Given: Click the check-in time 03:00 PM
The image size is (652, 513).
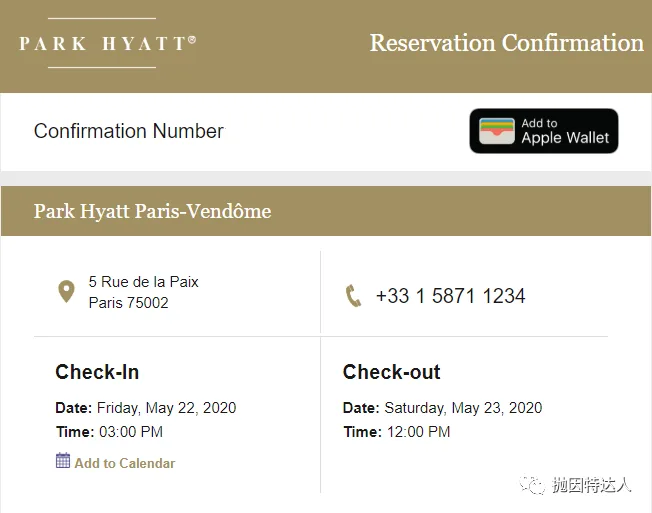Looking at the screenshot, I should [x=131, y=432].
